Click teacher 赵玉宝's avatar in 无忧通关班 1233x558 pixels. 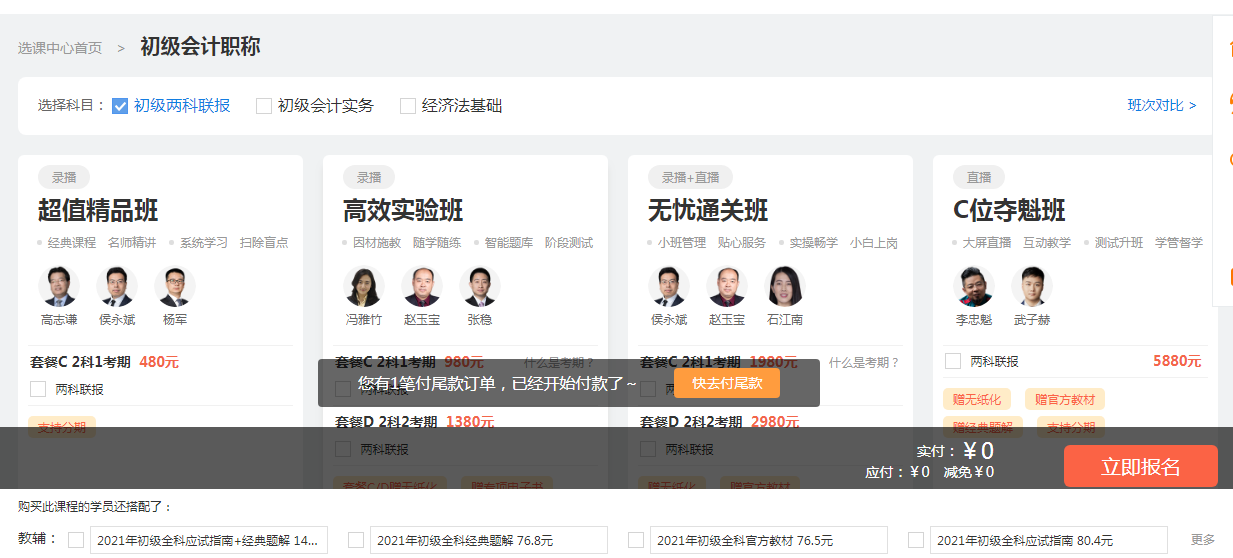727,287
